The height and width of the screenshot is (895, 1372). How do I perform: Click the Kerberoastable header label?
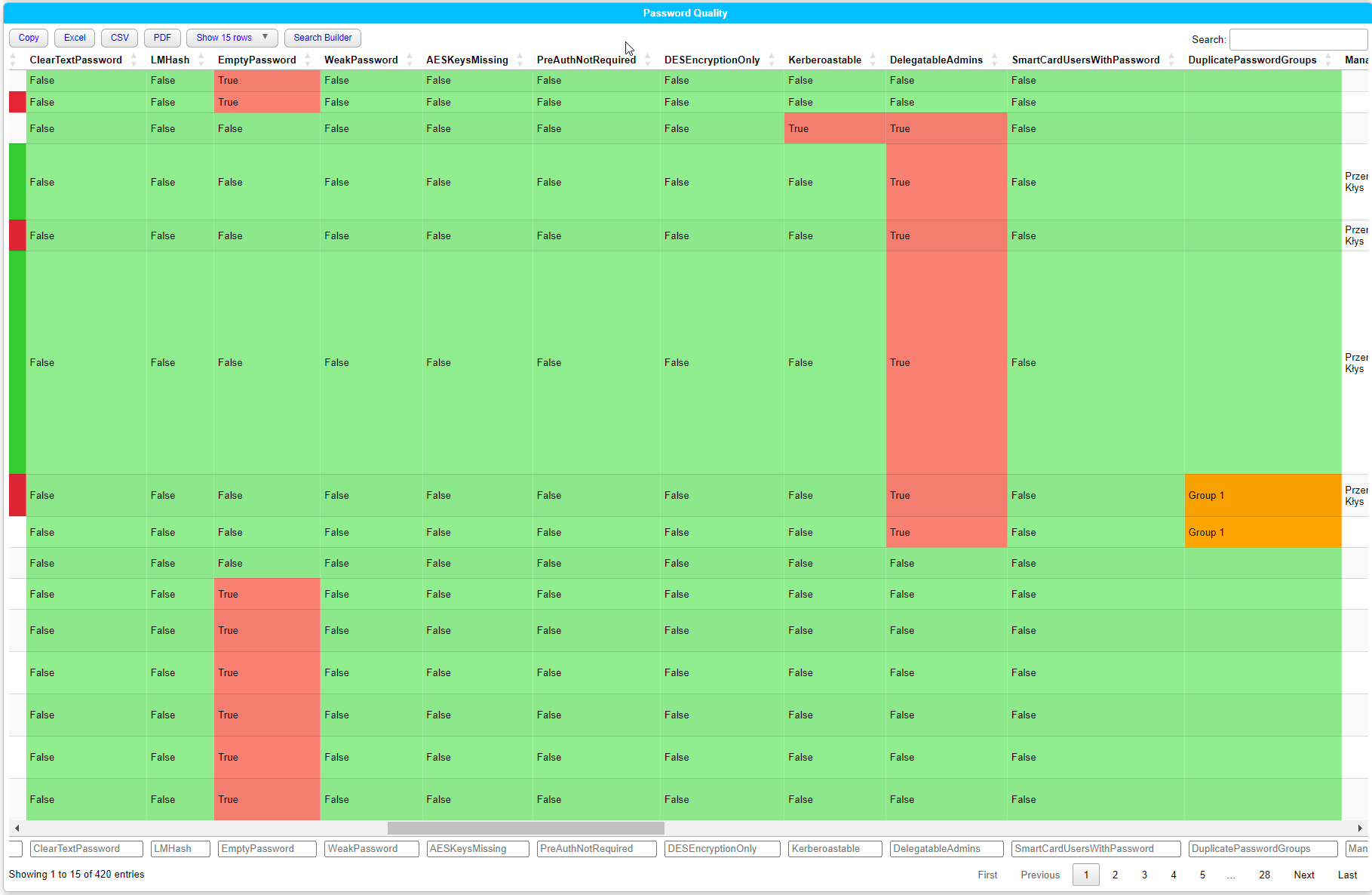coord(824,60)
